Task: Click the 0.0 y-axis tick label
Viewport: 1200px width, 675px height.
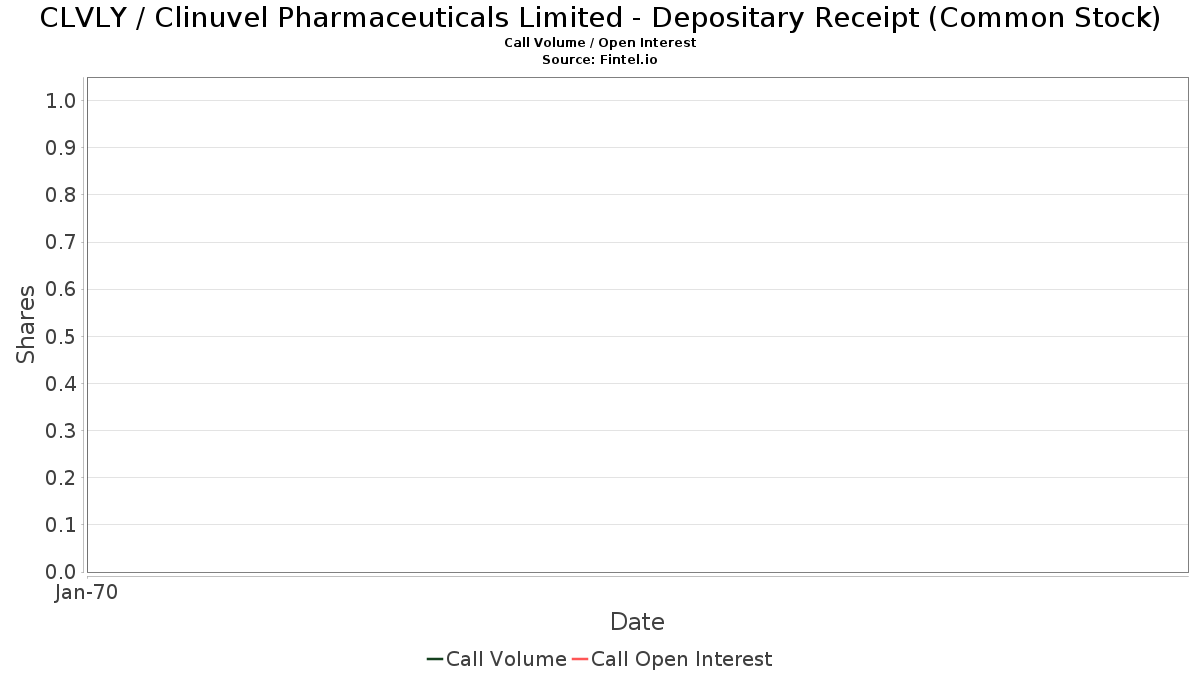Action: [x=61, y=572]
